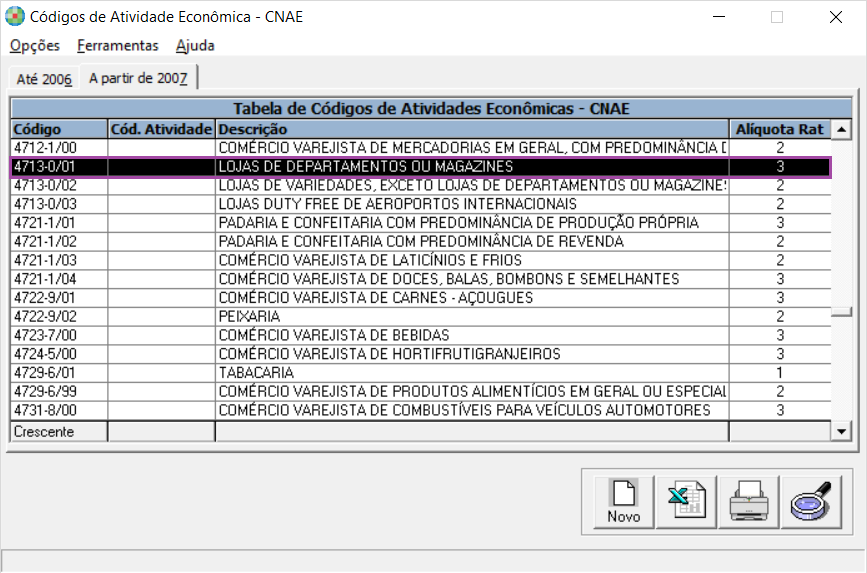Click the scrollbar down arrow
This screenshot has width=867, height=573.
[x=842, y=431]
